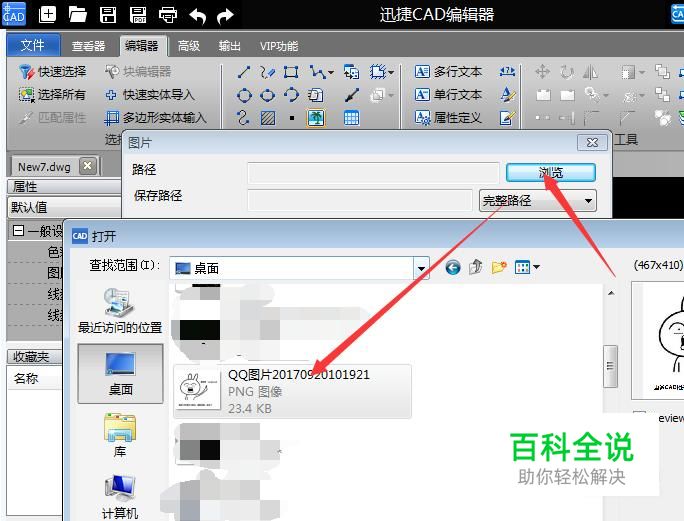Save as PDF via the PDF icon
The width and height of the screenshot is (684, 521).
[138, 14]
